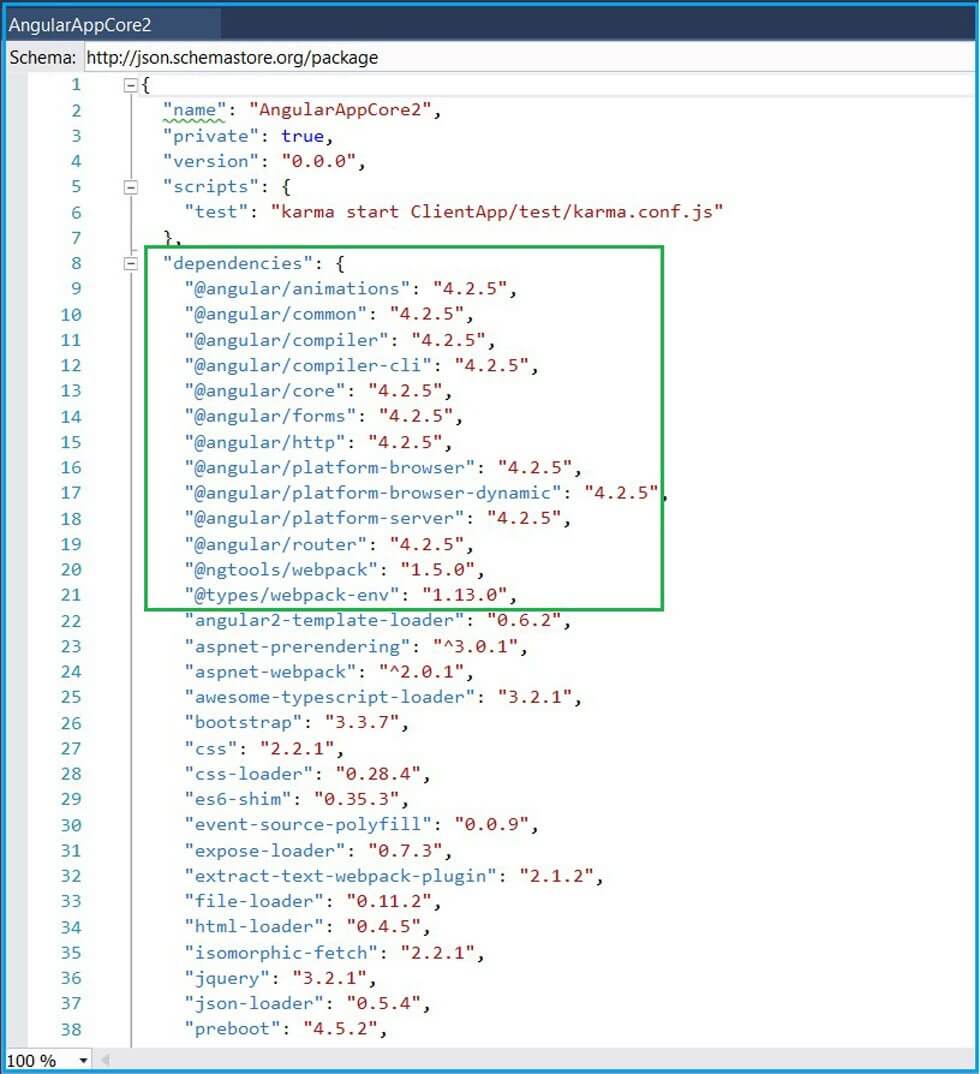
Task: Collapse the scripts section fold marker
Action: pyautogui.click(x=131, y=187)
